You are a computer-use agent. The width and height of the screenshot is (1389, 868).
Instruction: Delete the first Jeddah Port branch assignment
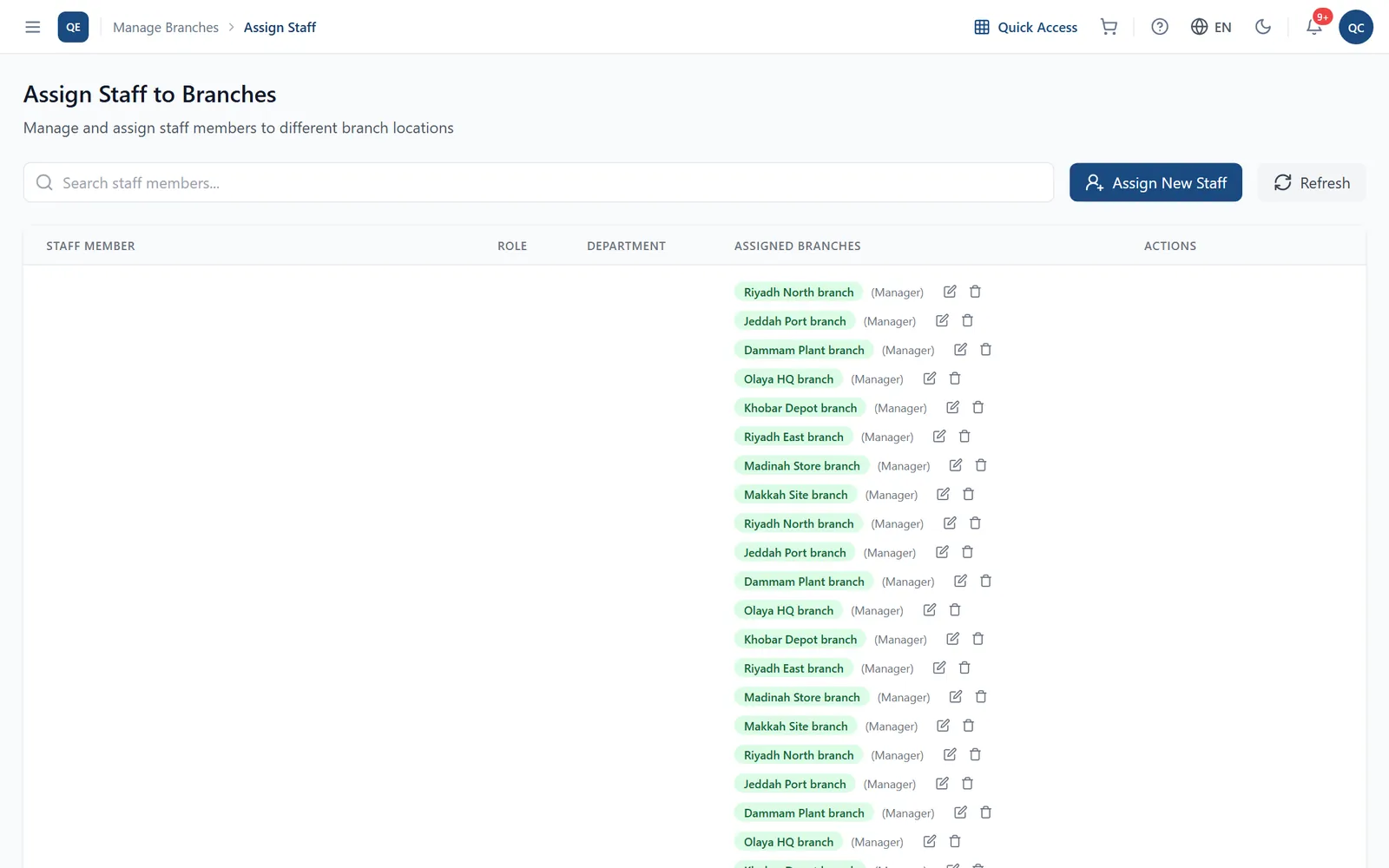[967, 320]
